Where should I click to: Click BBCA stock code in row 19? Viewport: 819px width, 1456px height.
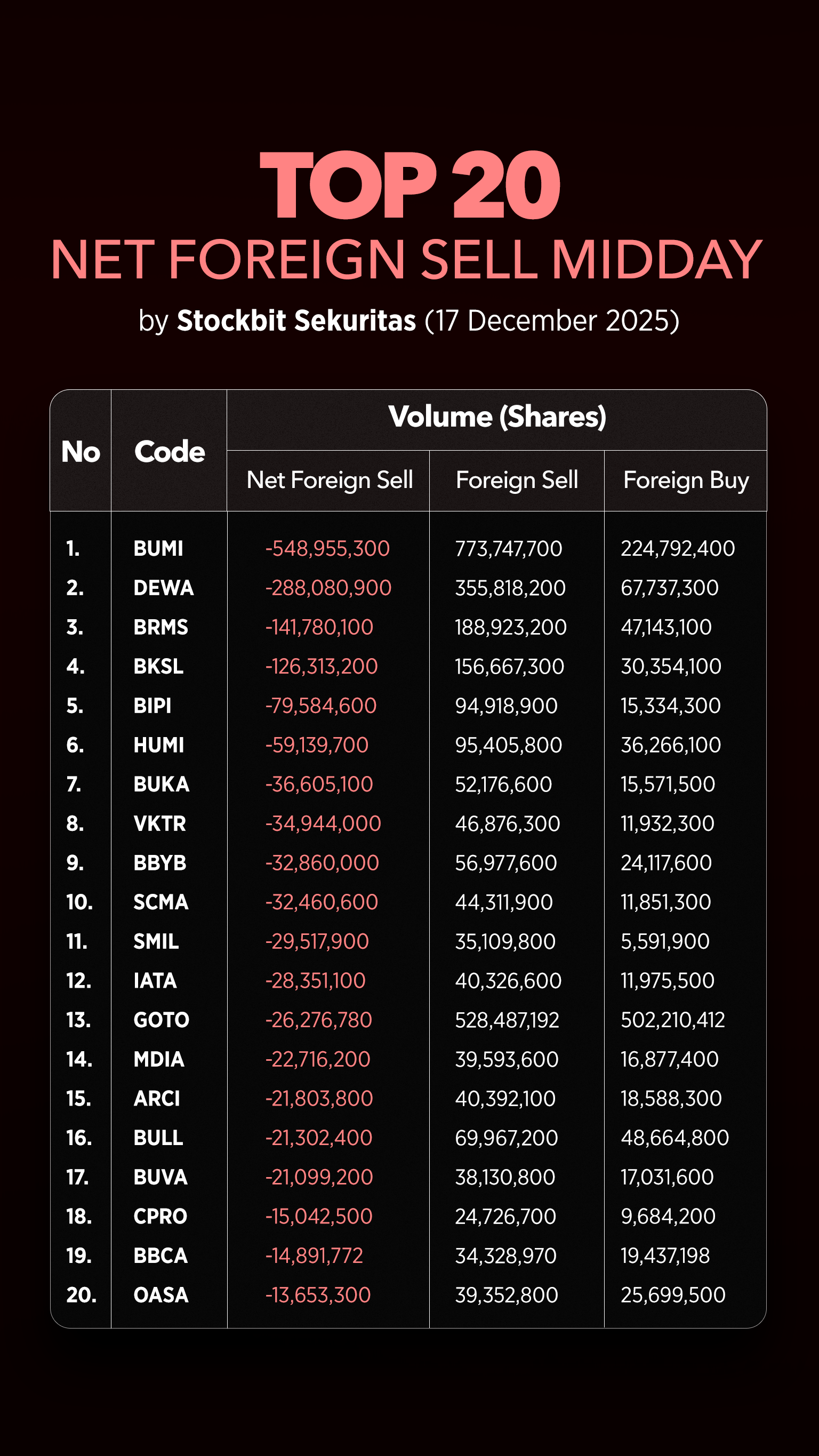160,1255
